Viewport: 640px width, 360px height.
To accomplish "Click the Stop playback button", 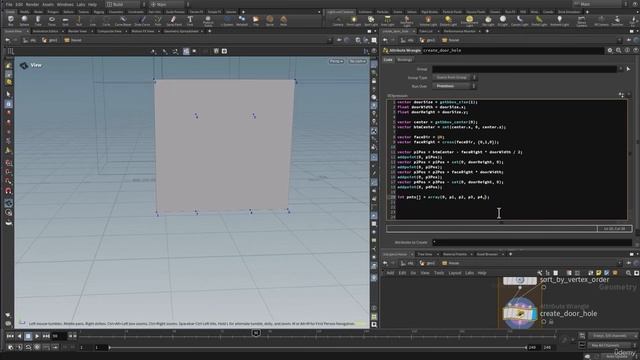I will (x=28, y=336).
